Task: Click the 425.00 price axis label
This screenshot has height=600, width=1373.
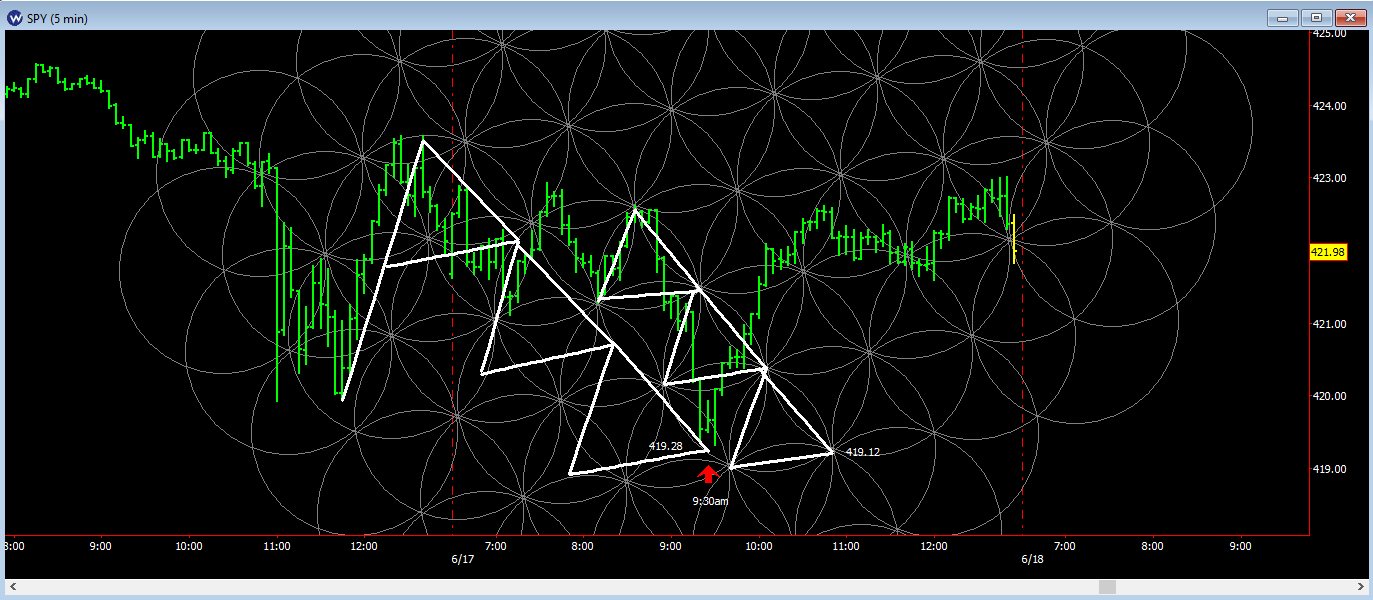Action: [1329, 33]
